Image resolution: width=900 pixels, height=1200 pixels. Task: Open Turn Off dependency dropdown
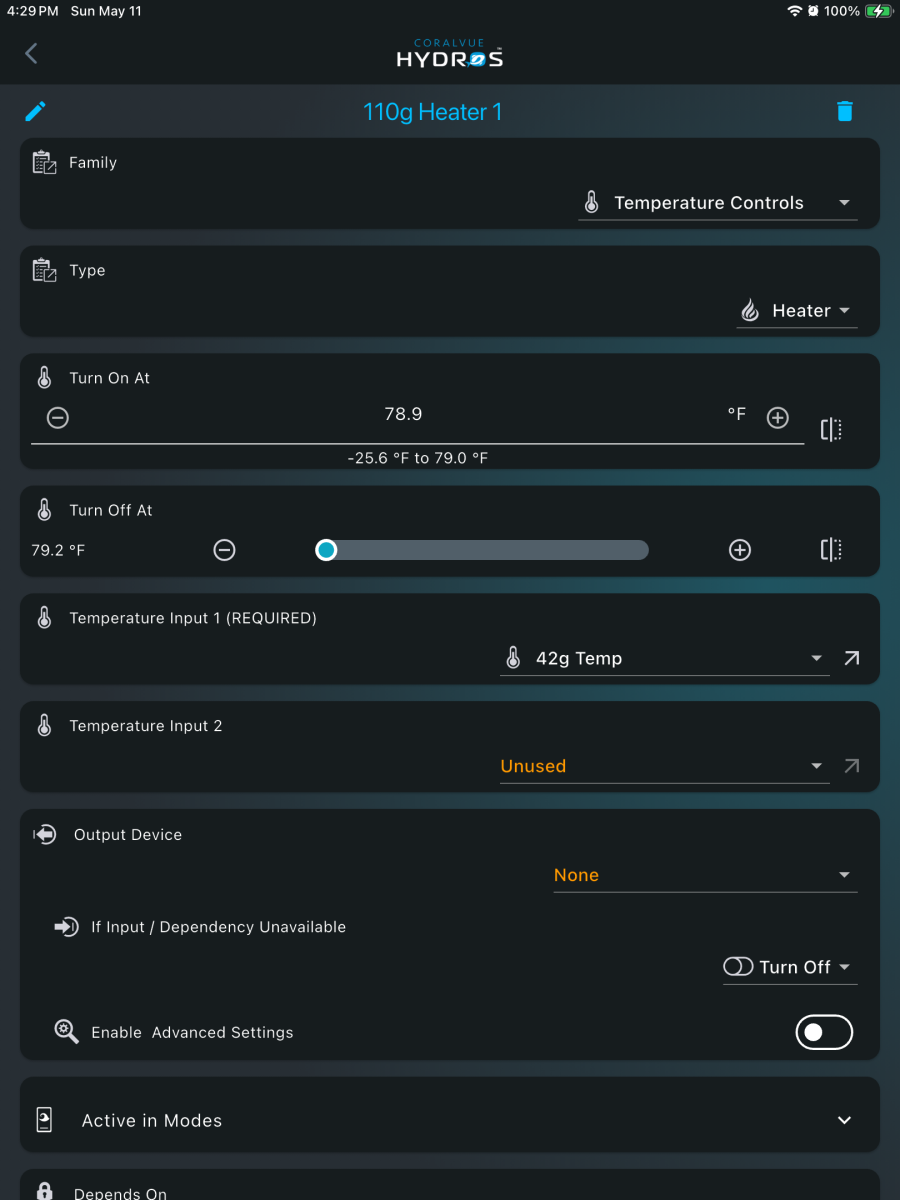tap(790, 967)
